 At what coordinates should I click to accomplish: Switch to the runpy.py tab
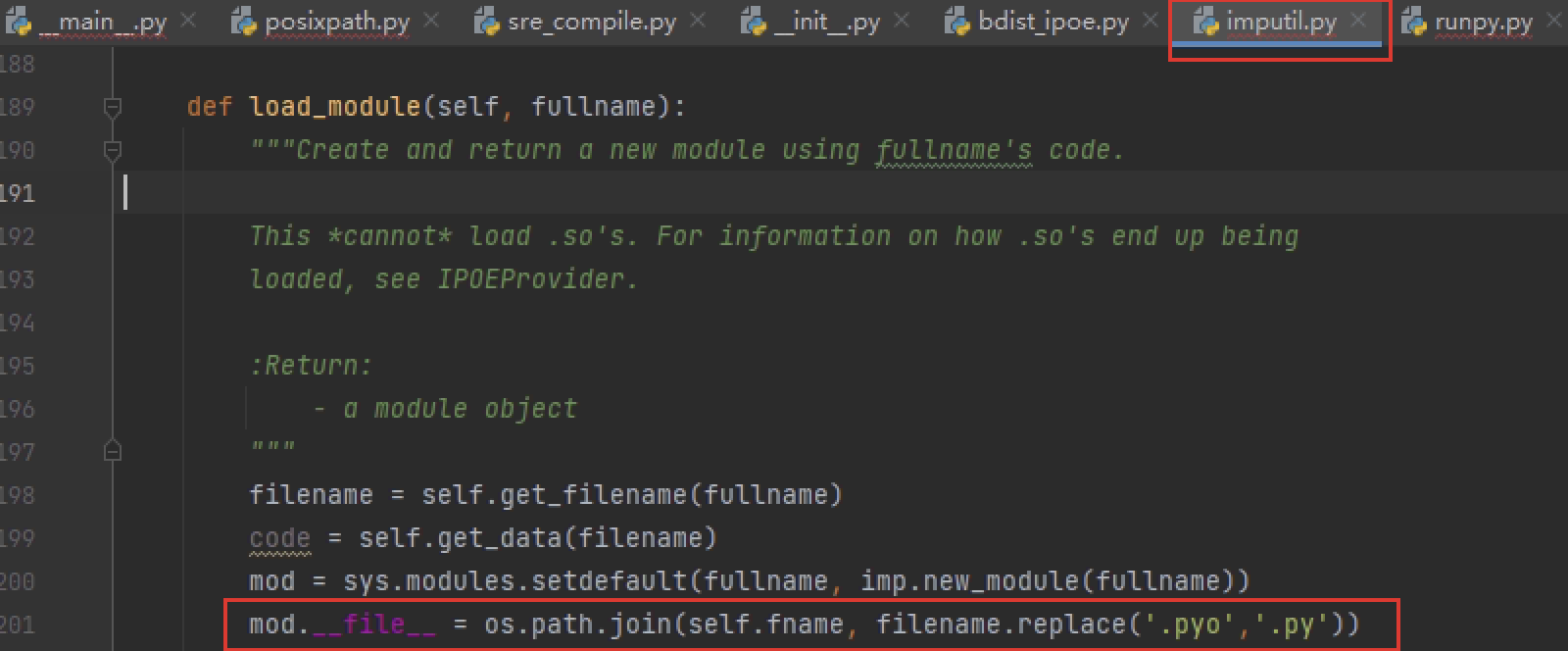pyautogui.click(x=1483, y=22)
